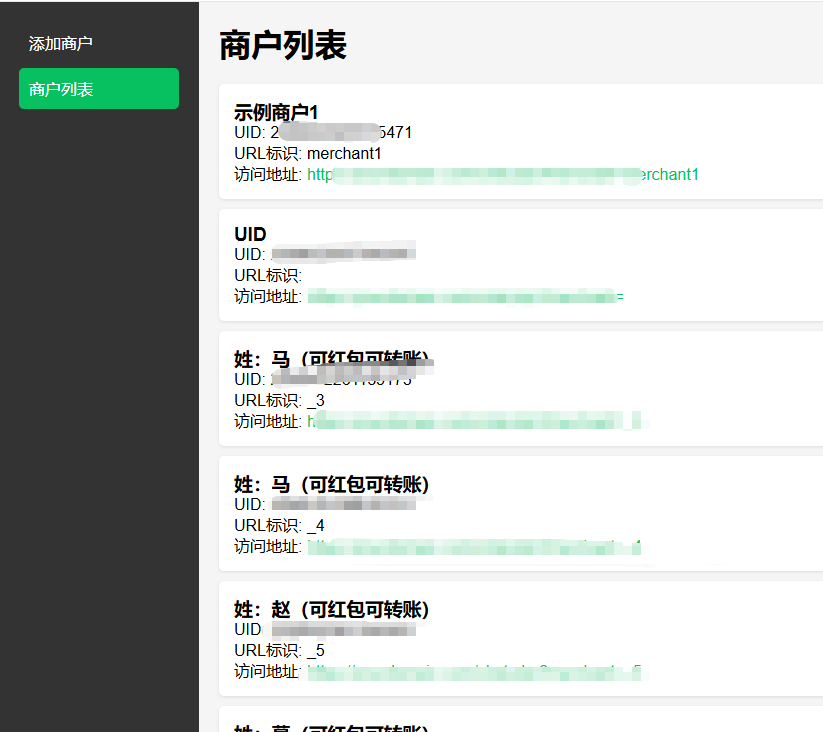
Task: Click the 商户列表 page heading
Action: (x=283, y=46)
